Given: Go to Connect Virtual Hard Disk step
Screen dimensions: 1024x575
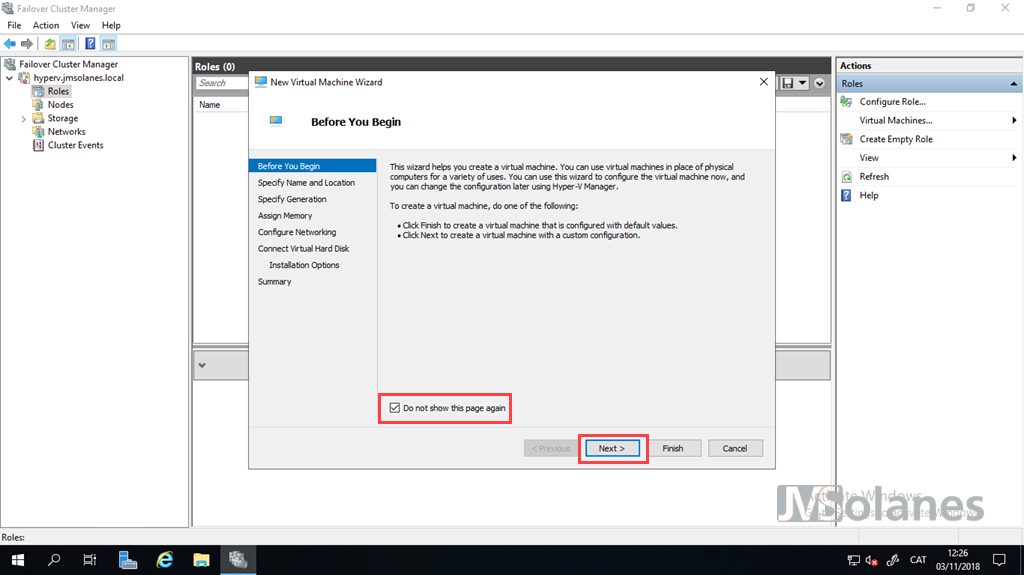Looking at the screenshot, I should [x=303, y=248].
